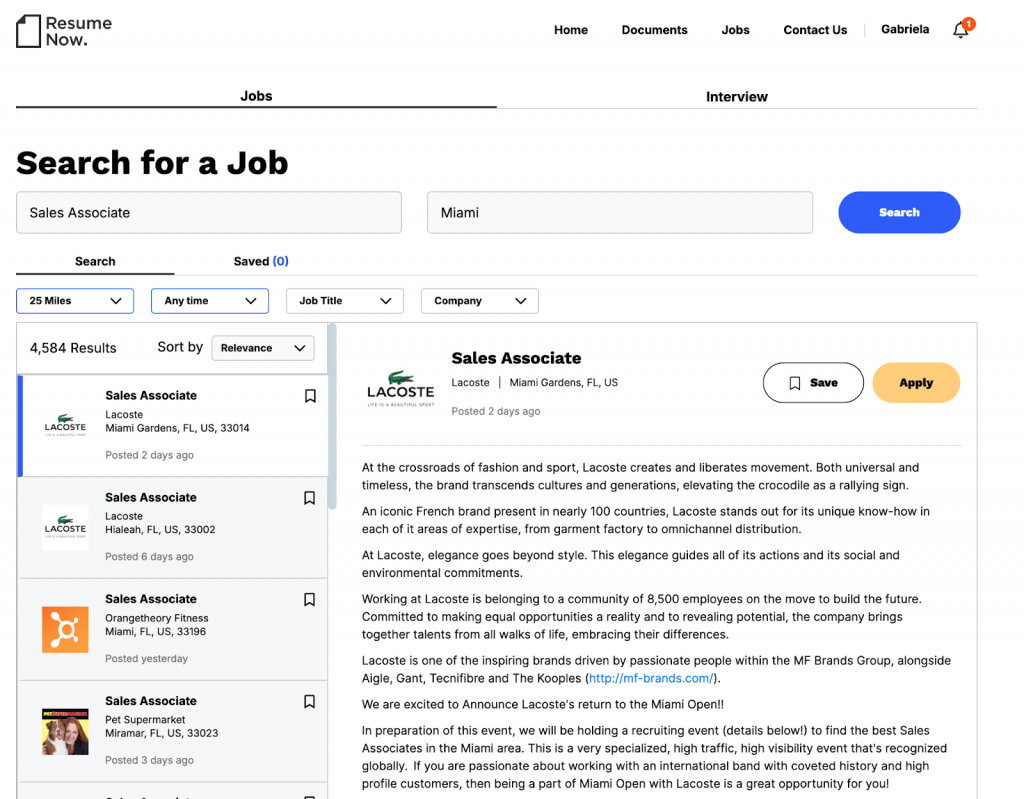Click the Miami location input field
The width and height of the screenshot is (1024, 799).
point(620,213)
